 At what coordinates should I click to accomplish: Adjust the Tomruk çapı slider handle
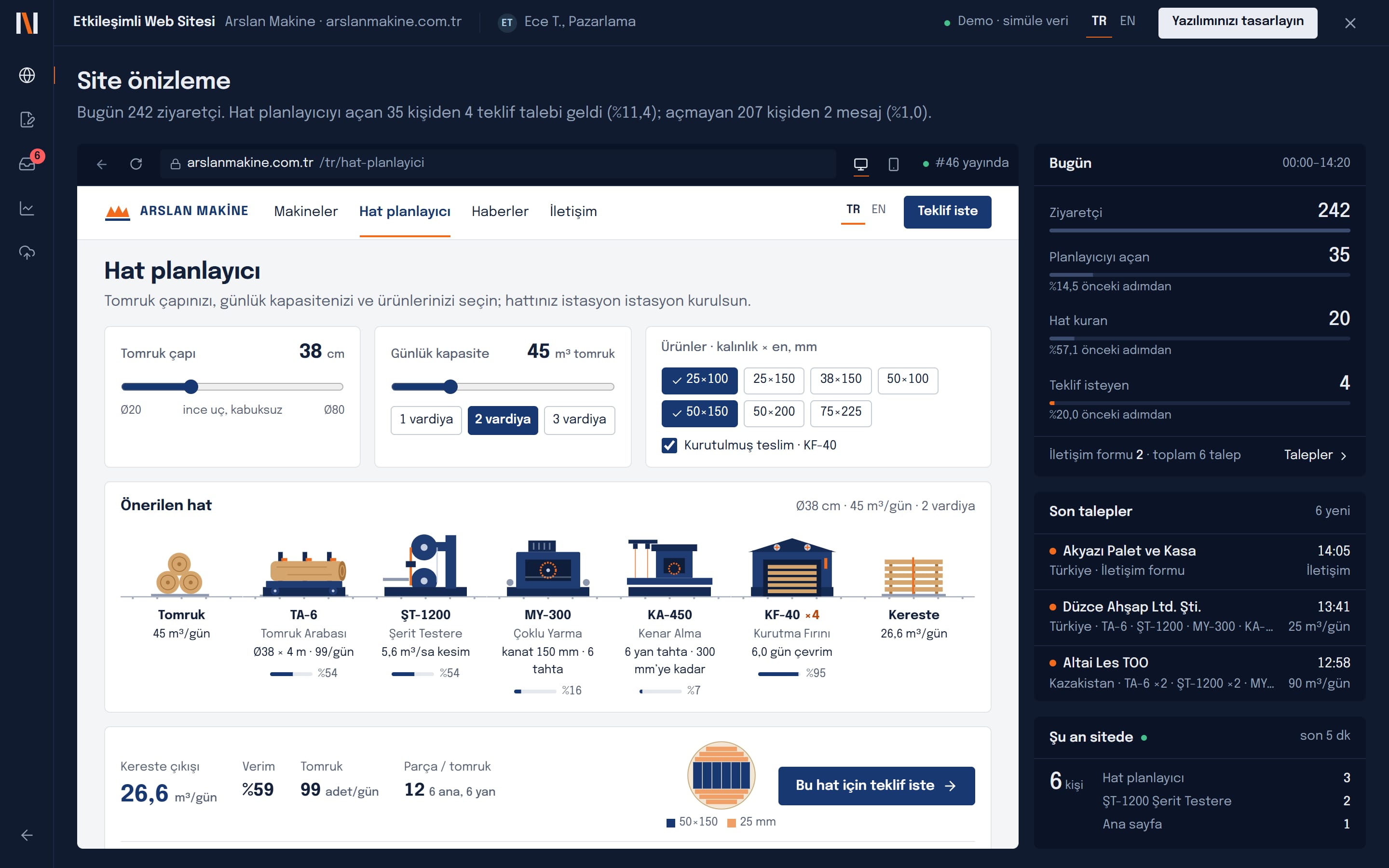191,387
